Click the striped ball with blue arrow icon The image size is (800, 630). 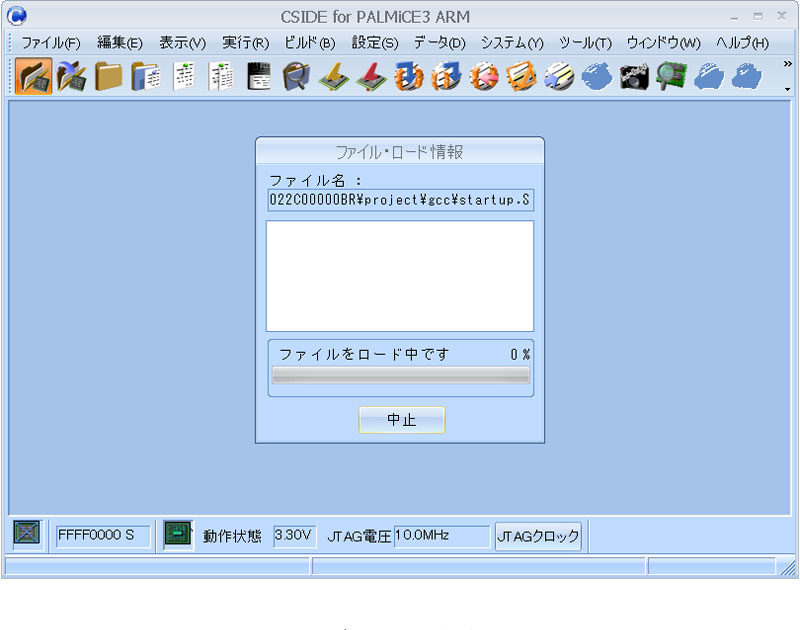559,76
